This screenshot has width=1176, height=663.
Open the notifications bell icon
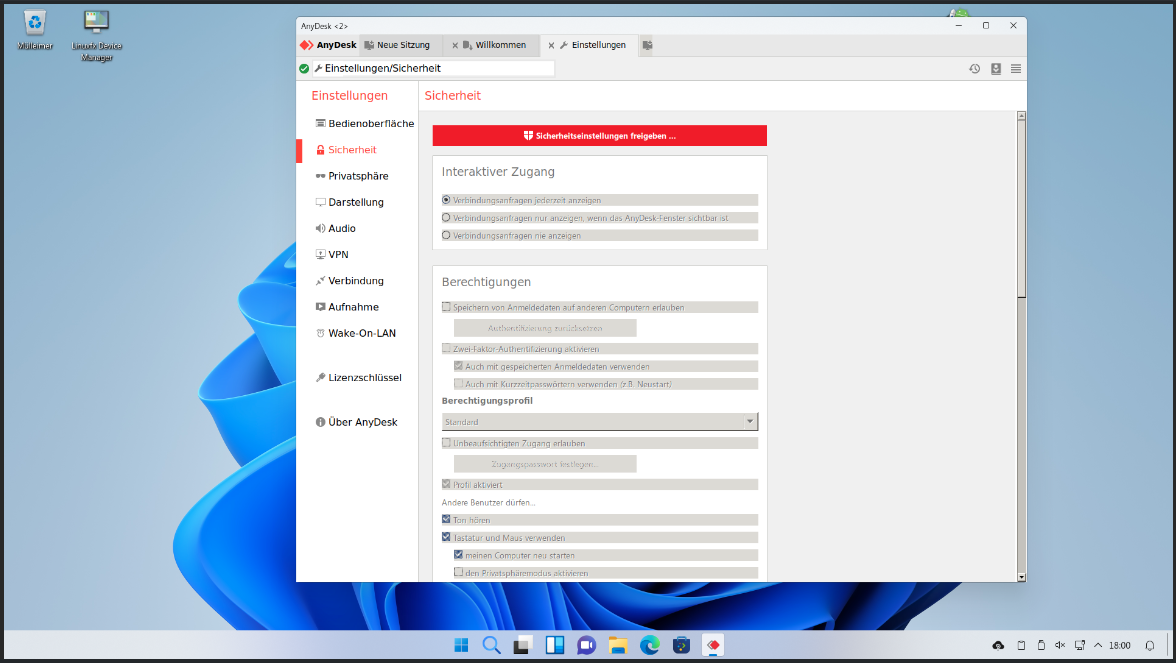[x=1150, y=645]
